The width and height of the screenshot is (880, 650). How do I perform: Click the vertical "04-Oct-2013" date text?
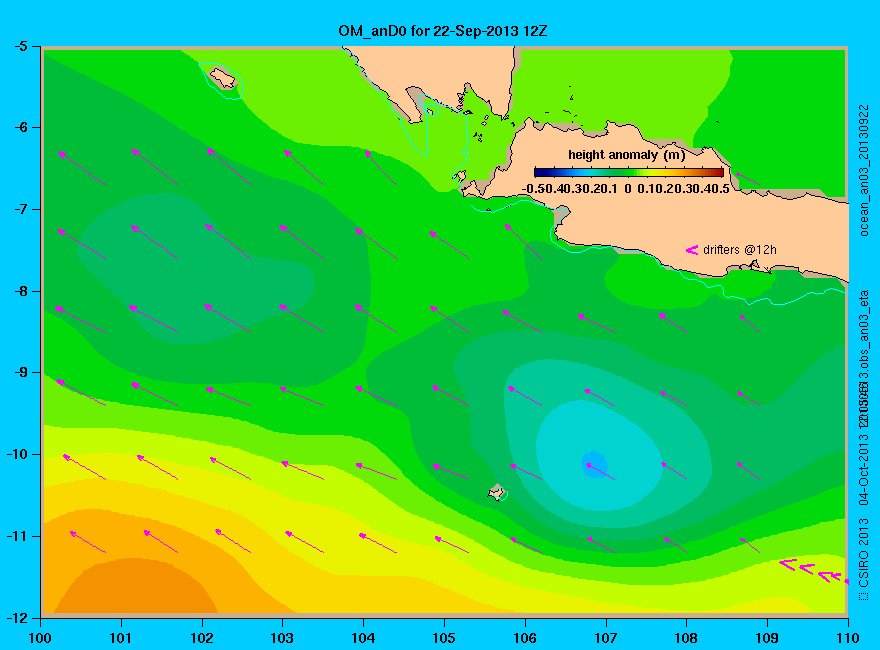pos(864,468)
